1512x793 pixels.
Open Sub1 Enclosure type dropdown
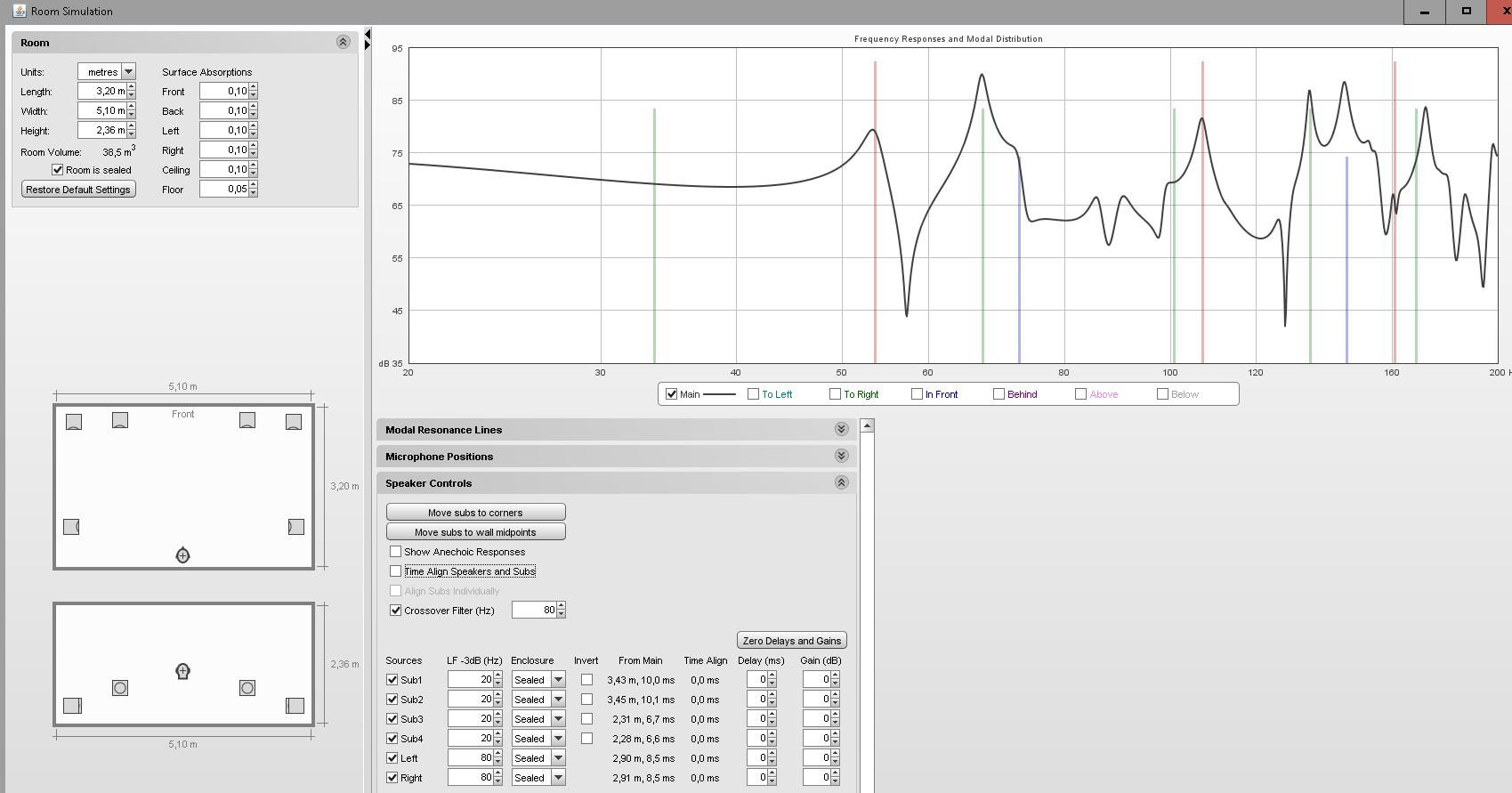pyautogui.click(x=558, y=680)
